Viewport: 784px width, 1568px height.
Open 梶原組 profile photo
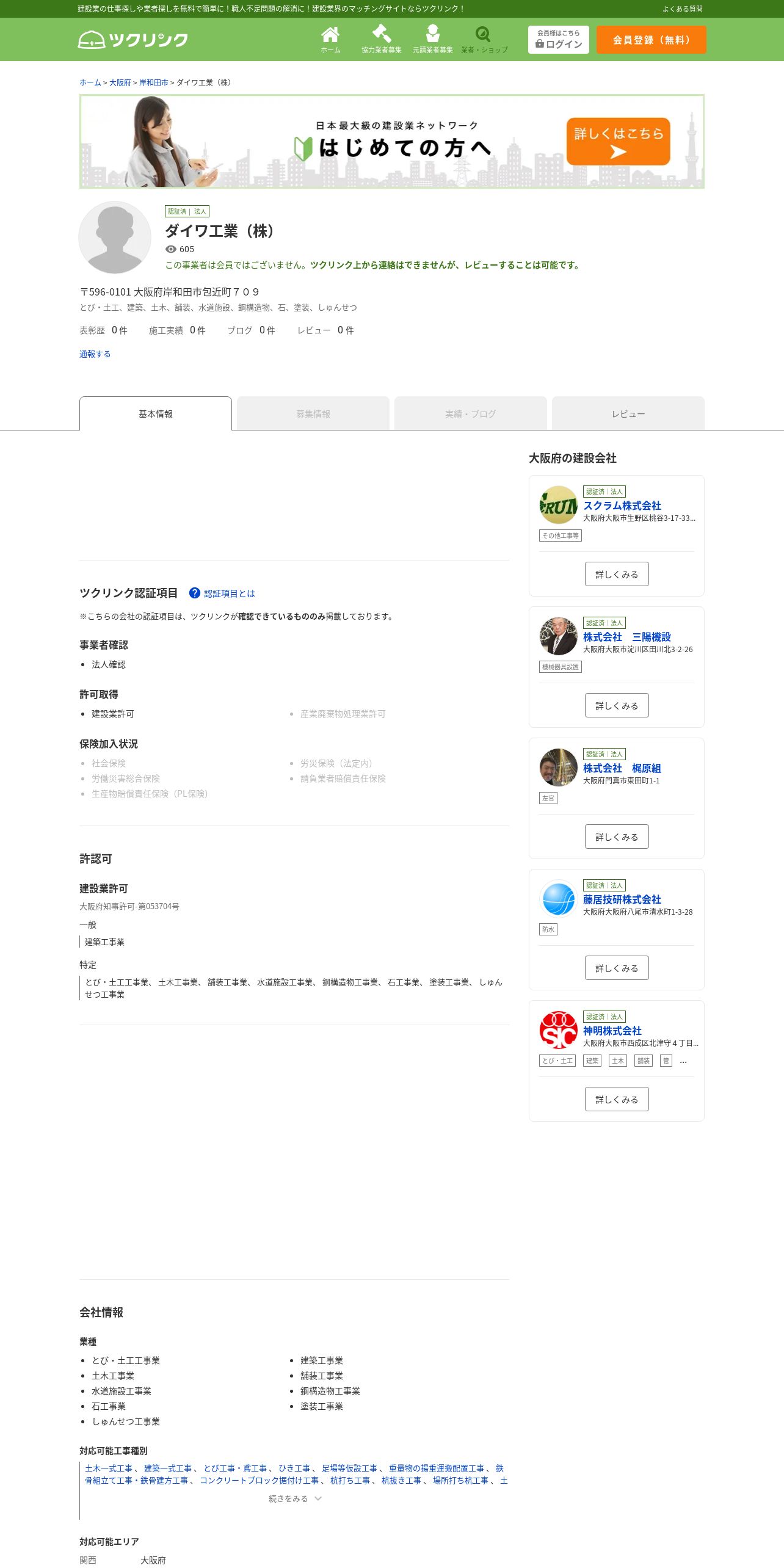point(558,768)
